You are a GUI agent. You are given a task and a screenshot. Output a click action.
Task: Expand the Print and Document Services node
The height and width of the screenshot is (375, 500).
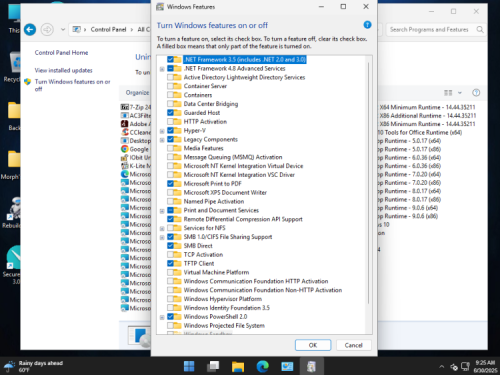pos(162,211)
